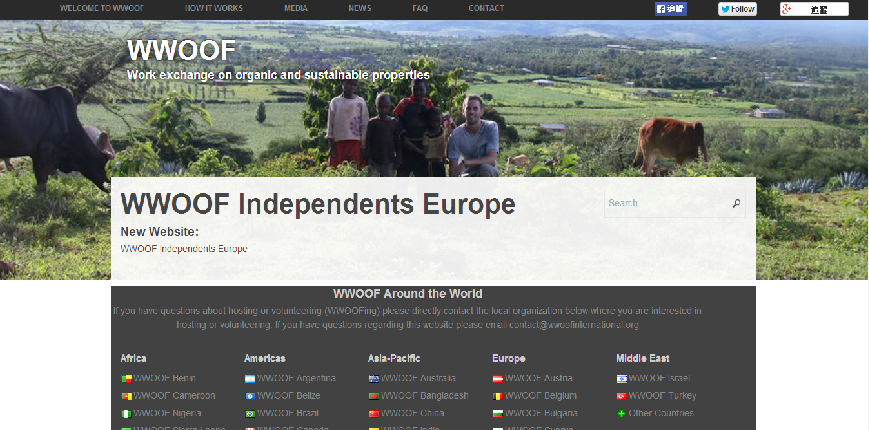Open the WWOOF Benin link
Viewport: 869px width, 430px height.
click(x=164, y=378)
